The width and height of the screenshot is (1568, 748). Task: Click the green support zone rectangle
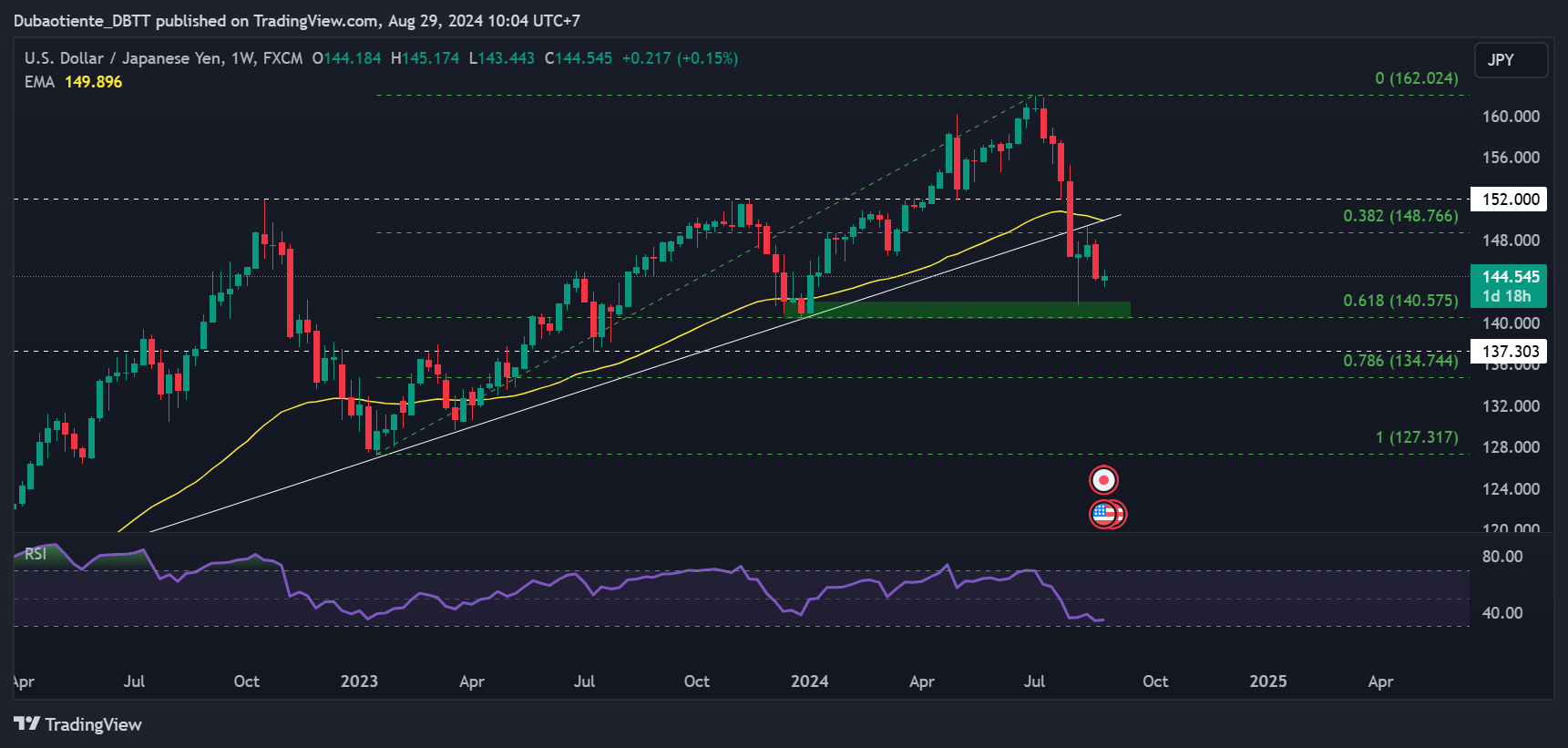[x=958, y=310]
